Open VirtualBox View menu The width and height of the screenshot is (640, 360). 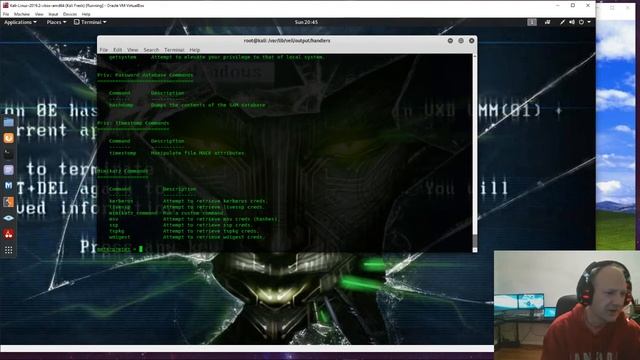coord(39,14)
